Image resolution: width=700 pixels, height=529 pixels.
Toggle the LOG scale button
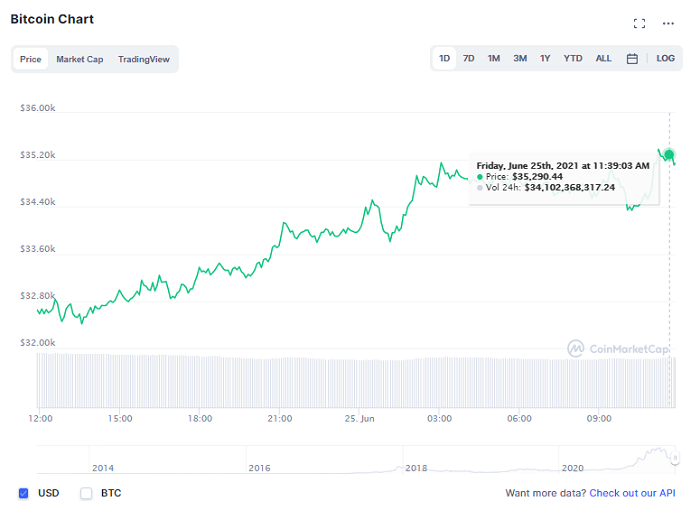click(x=665, y=59)
